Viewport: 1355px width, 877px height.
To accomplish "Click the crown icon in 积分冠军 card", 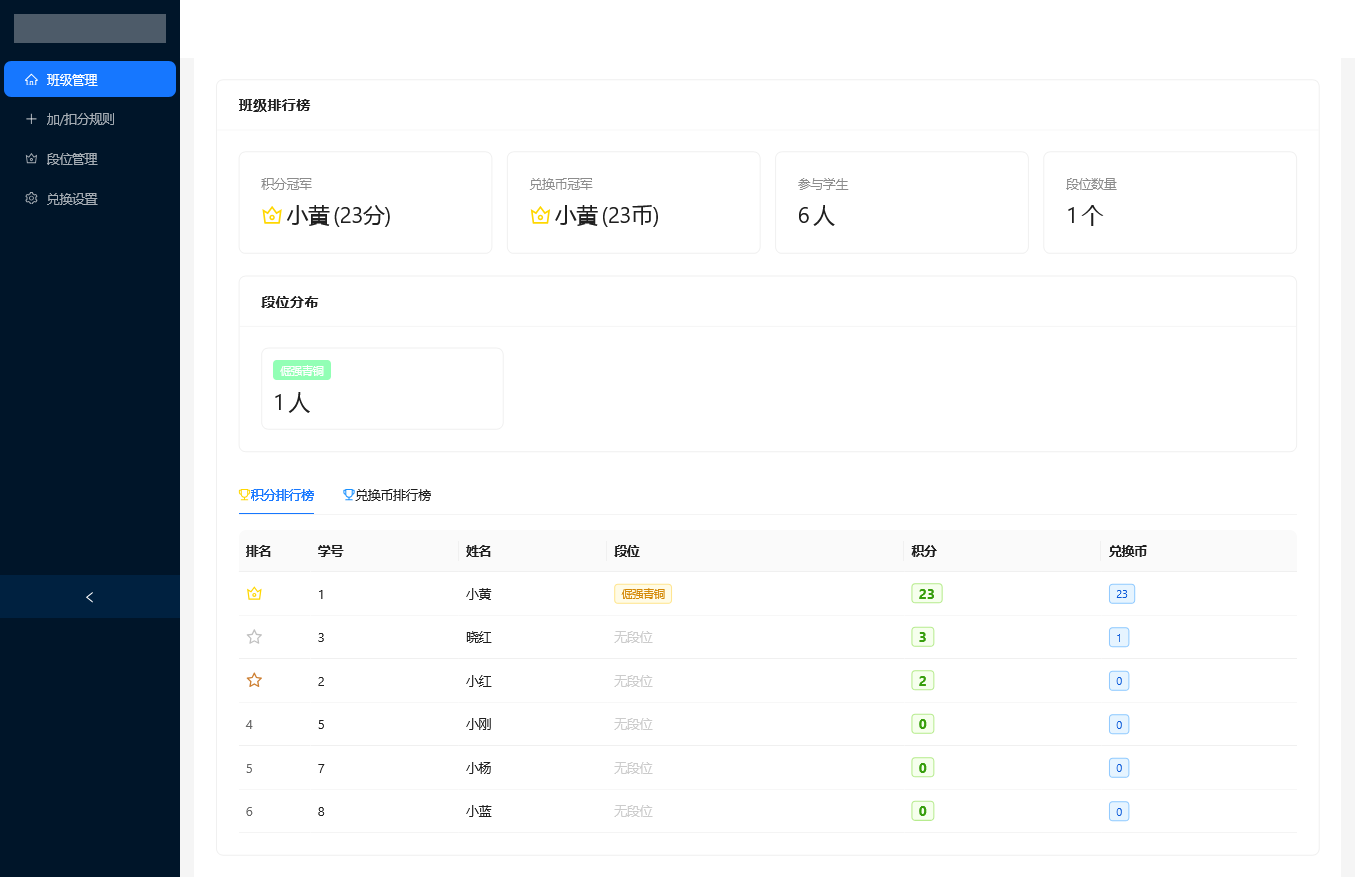I will [272, 215].
